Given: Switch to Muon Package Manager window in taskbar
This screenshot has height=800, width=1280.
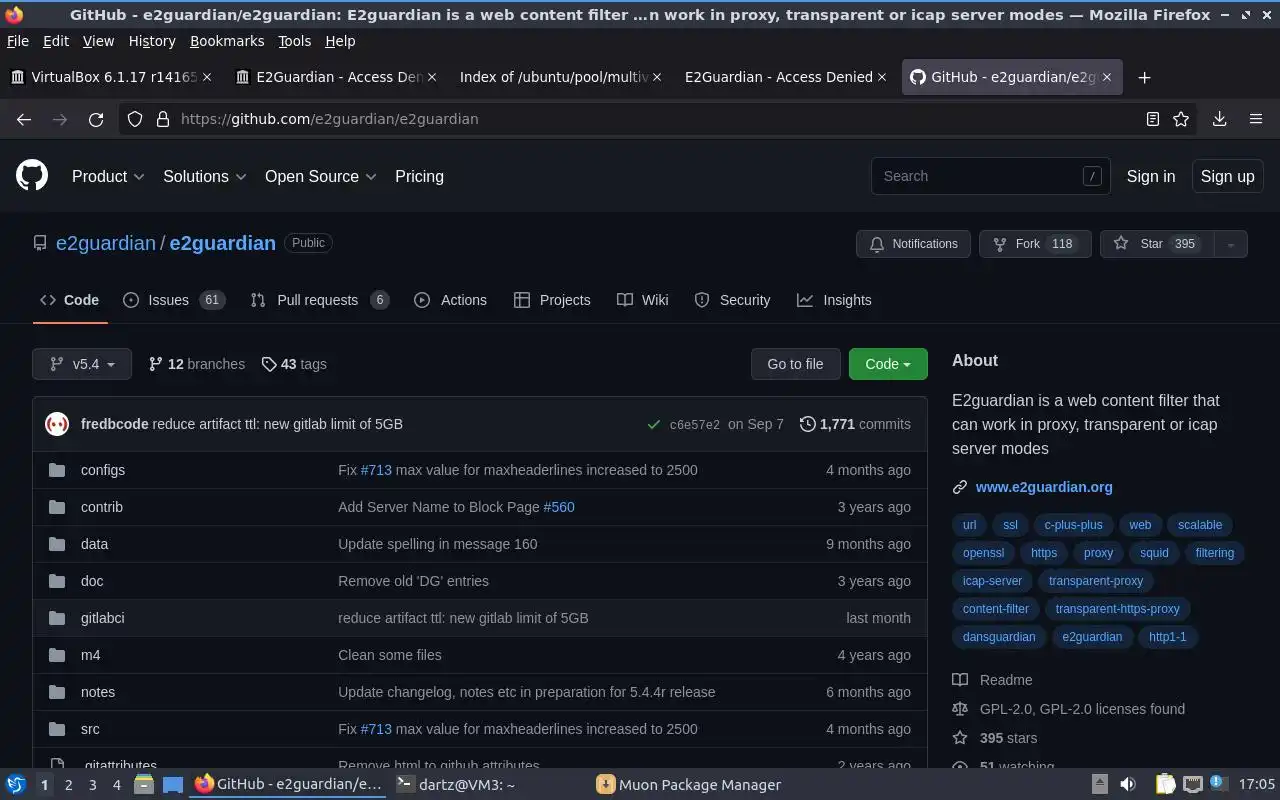Looking at the screenshot, I should 688,785.
